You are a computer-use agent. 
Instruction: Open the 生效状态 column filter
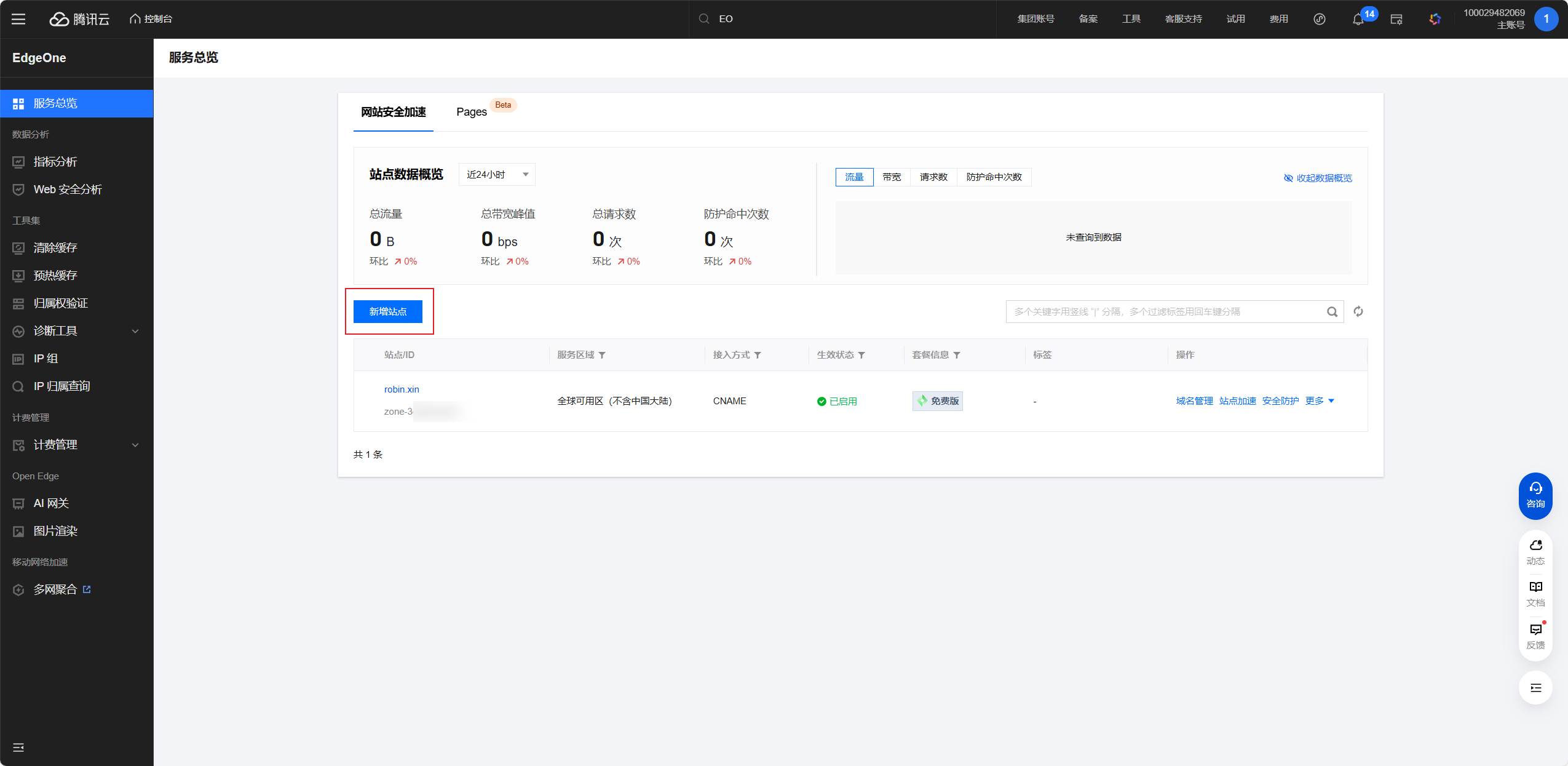pos(861,356)
